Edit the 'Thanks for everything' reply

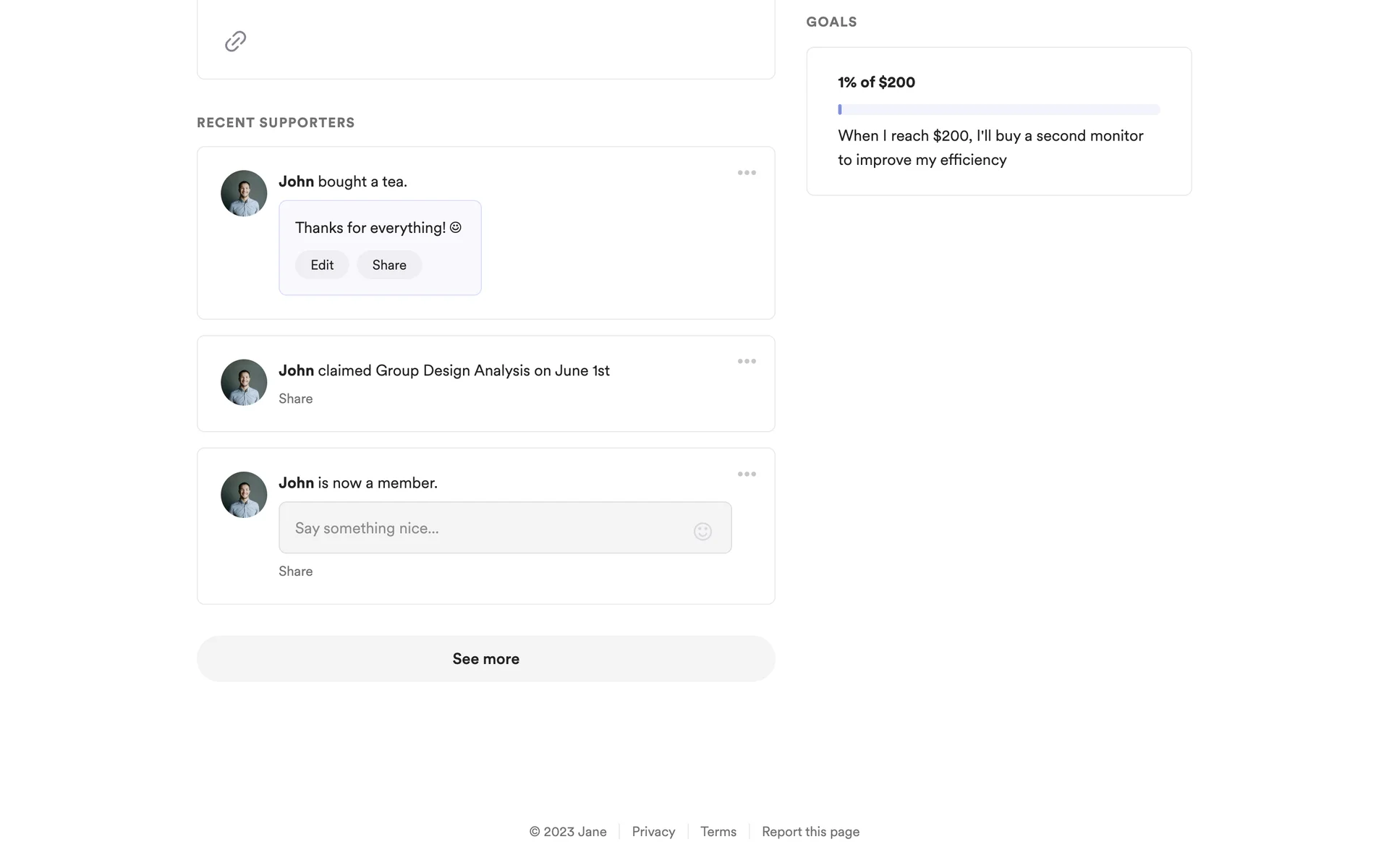coord(322,265)
